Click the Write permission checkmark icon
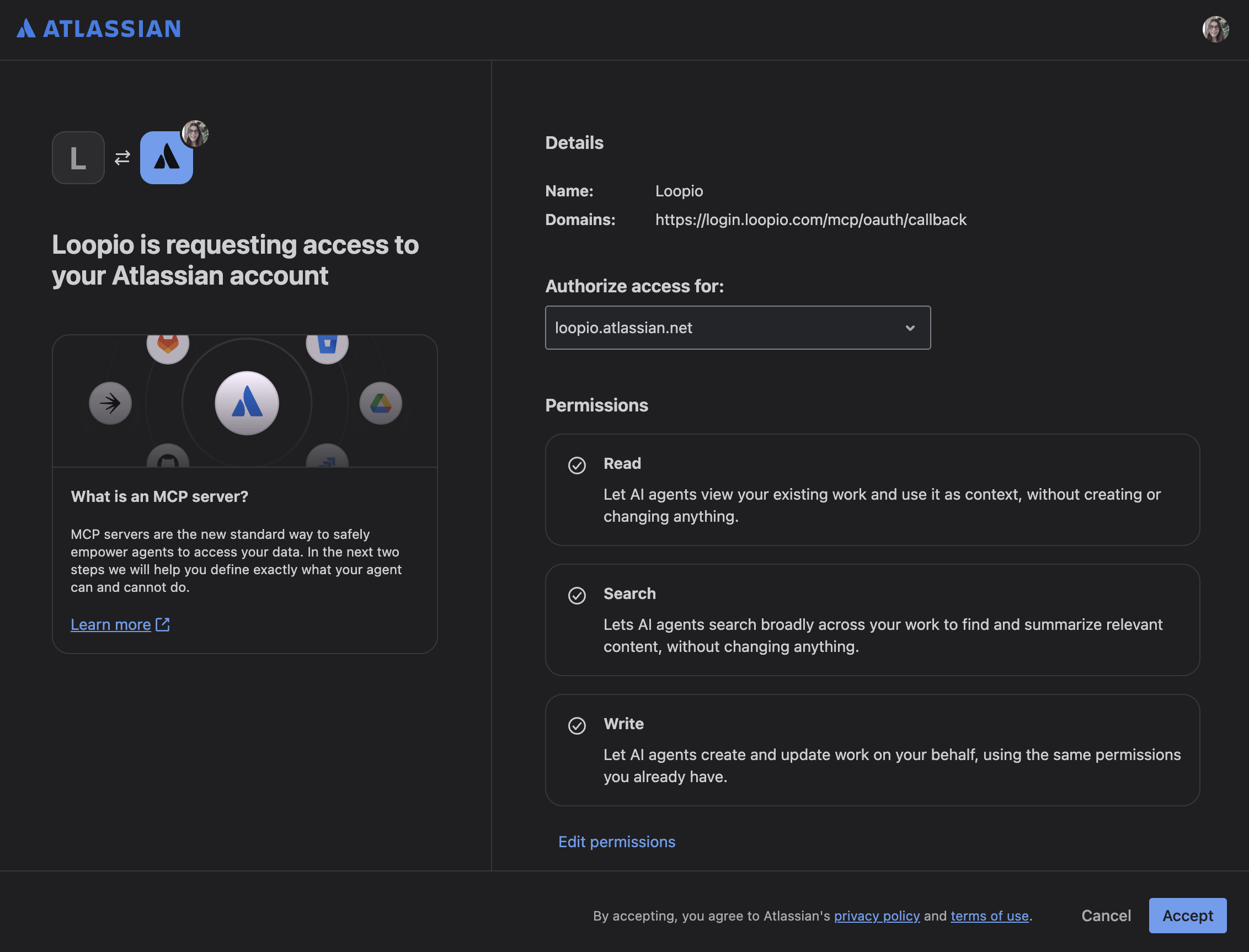1249x952 pixels. pos(577,726)
